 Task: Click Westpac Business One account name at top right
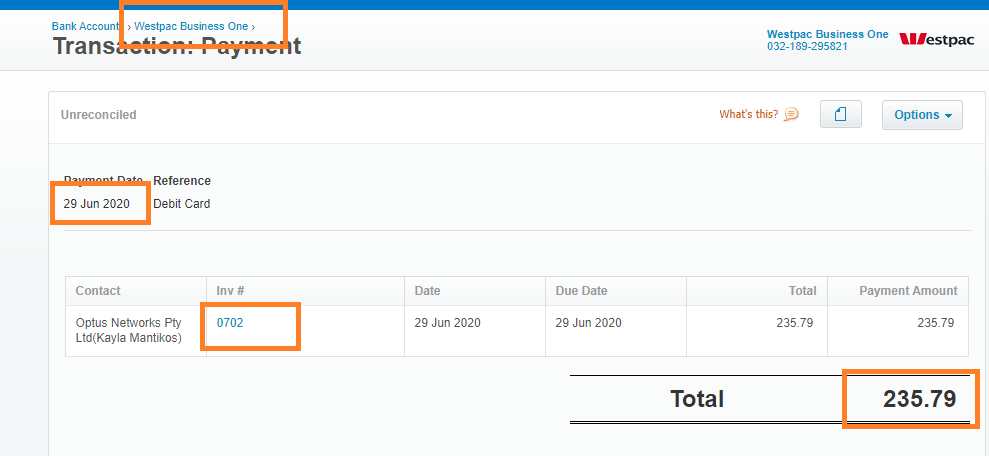tap(828, 35)
